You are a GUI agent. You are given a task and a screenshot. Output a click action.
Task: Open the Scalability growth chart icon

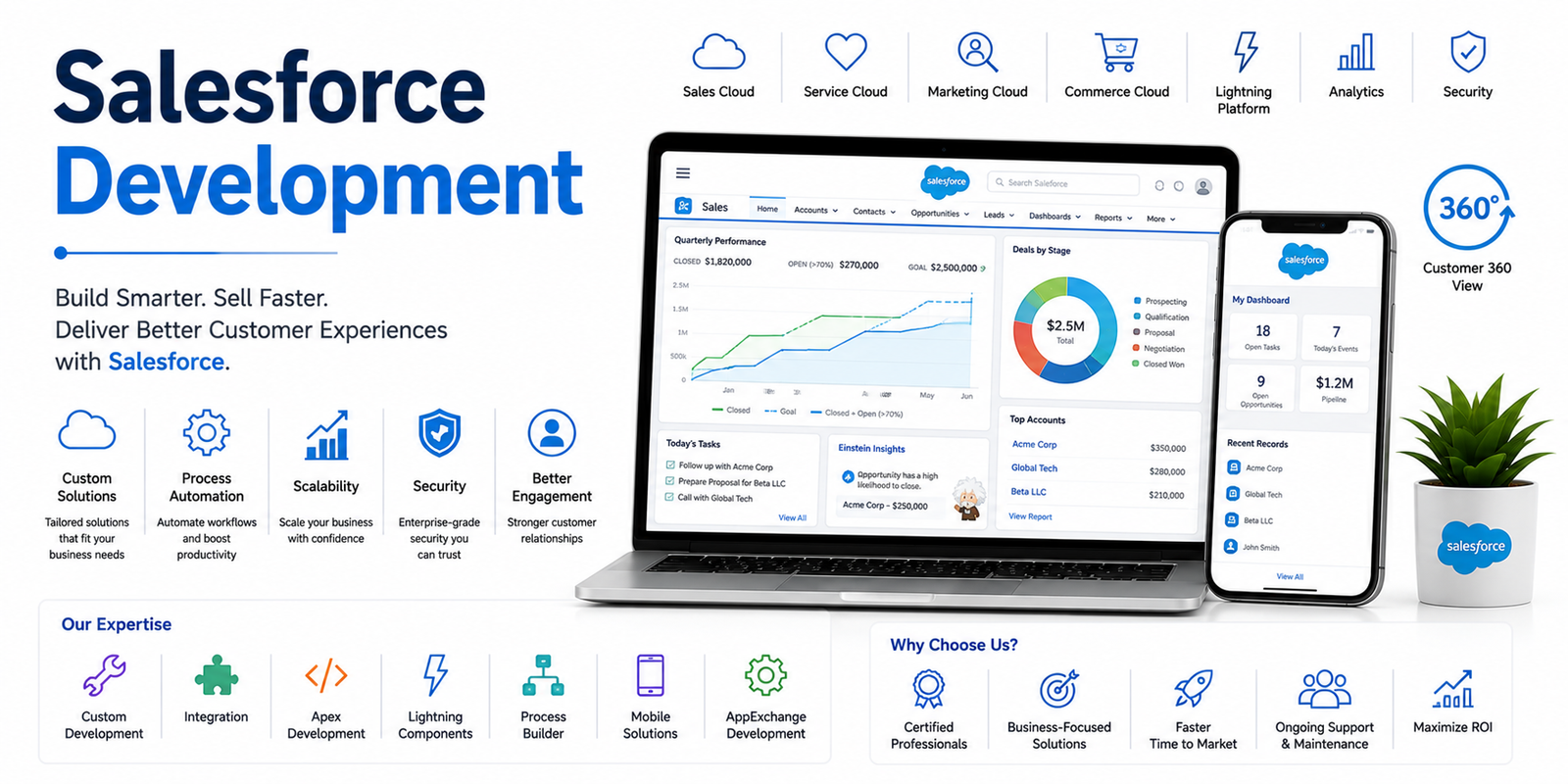(326, 435)
